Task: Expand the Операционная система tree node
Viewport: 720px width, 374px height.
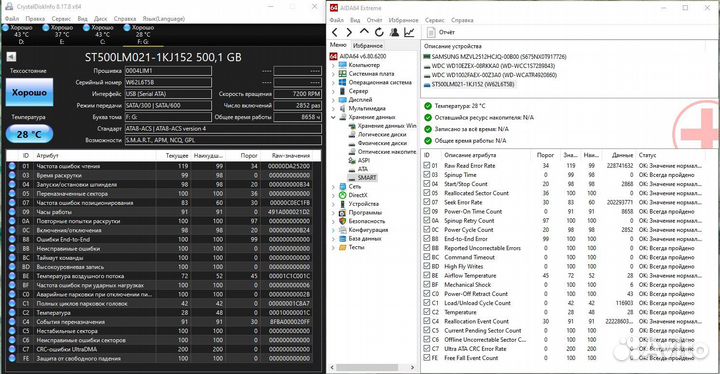Action: pyautogui.click(x=333, y=83)
